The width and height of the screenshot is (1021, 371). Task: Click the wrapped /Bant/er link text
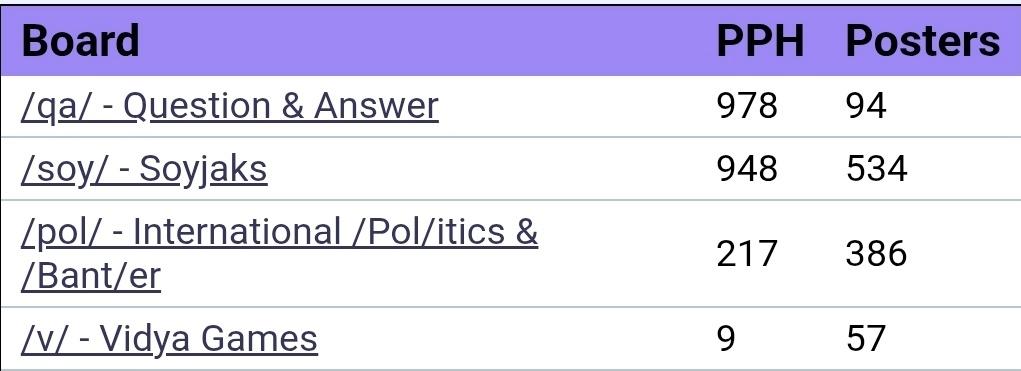click(91, 276)
